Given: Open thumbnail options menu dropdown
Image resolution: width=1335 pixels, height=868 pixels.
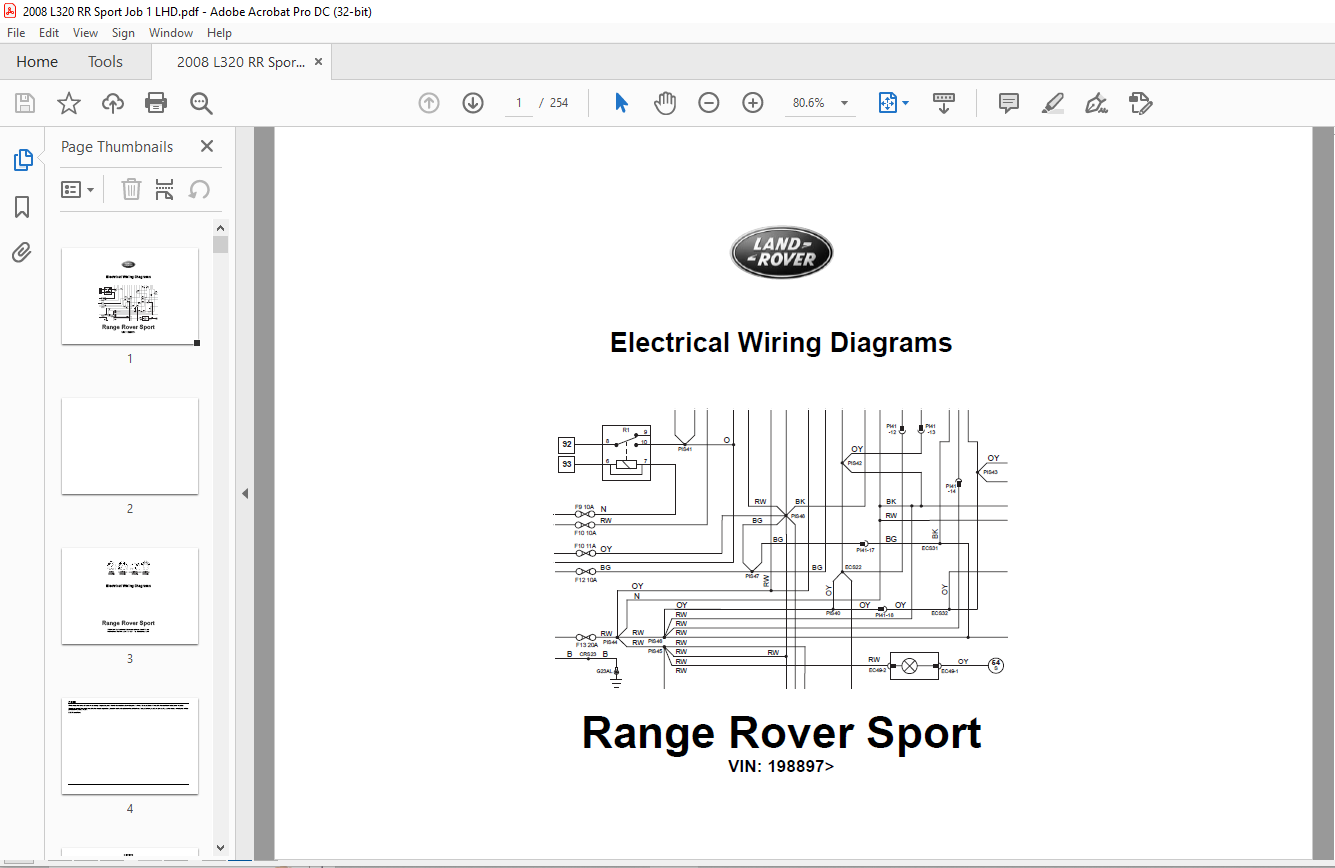Looking at the screenshot, I should pos(77,189).
